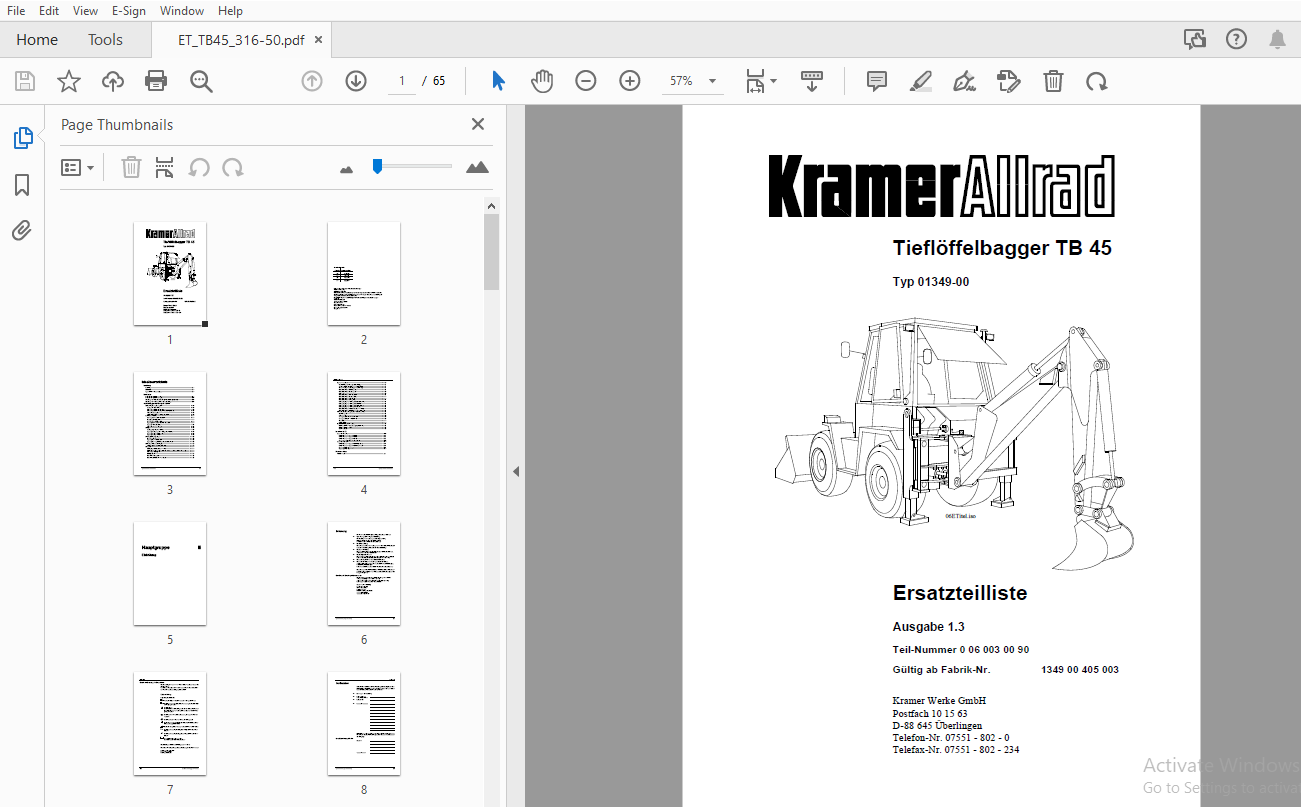1301x807 pixels.
Task: Open the Edit menu
Action: click(x=48, y=11)
